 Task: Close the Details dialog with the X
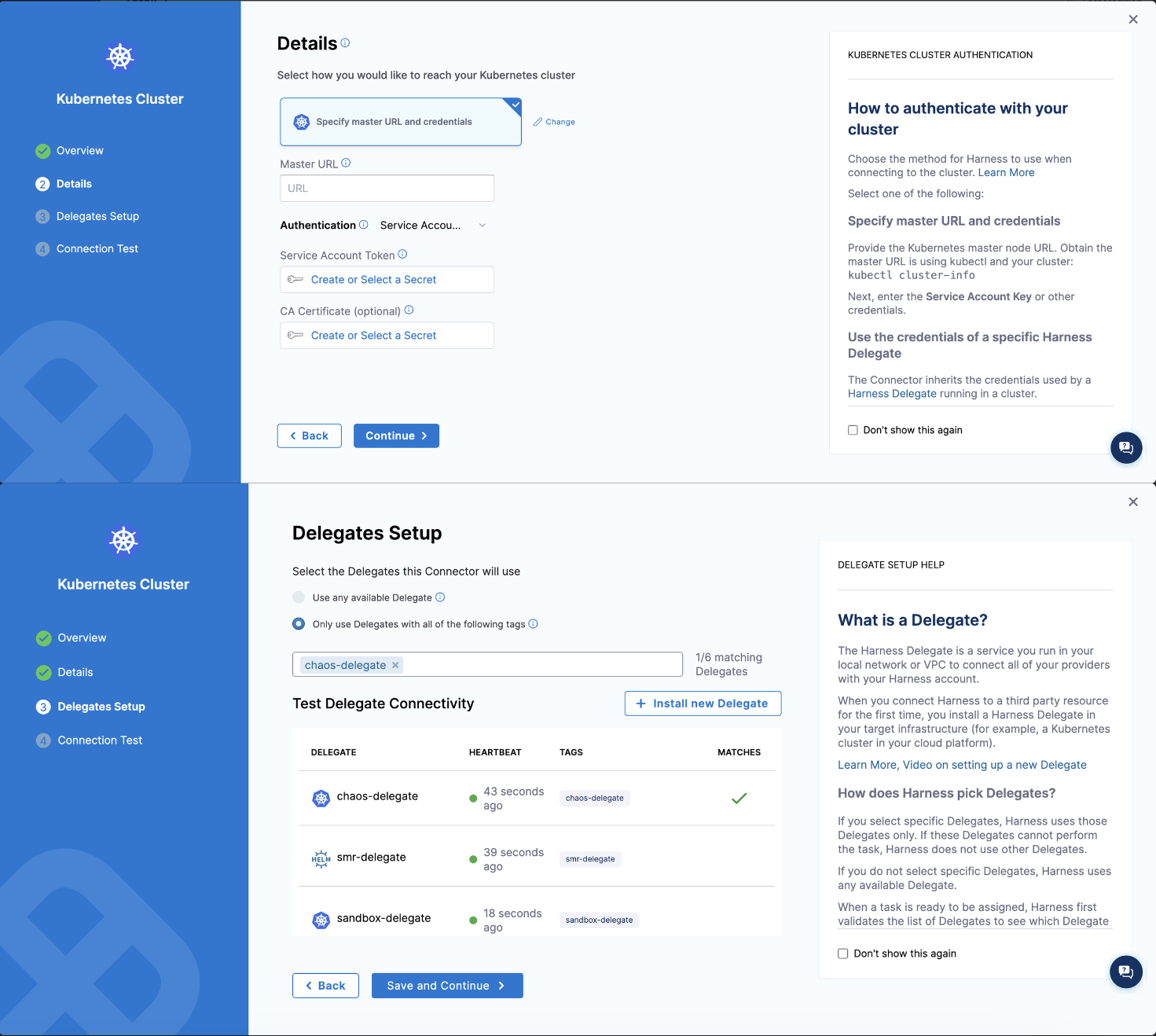point(1133,20)
